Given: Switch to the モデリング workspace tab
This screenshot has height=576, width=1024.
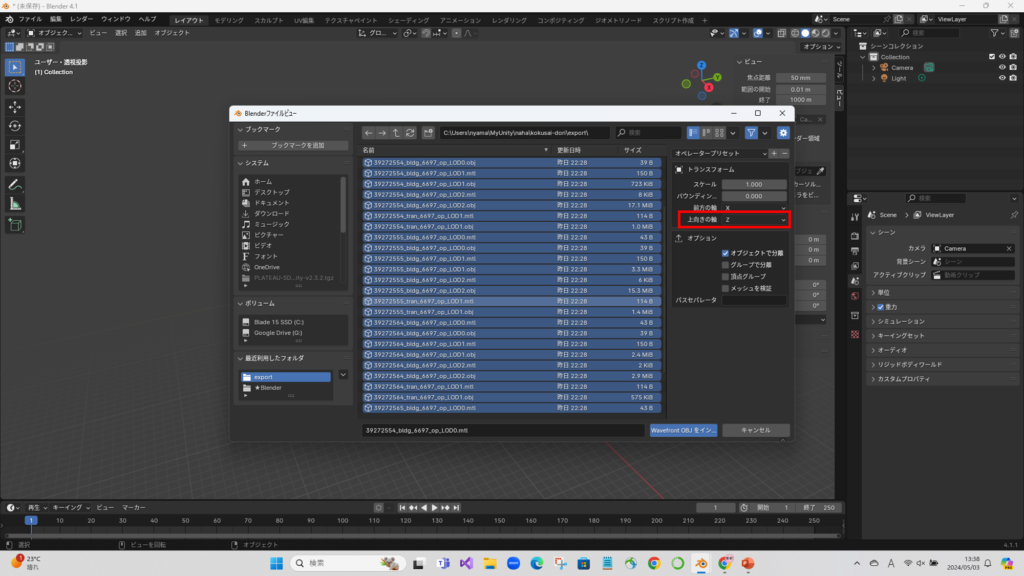Looking at the screenshot, I should click(229, 19).
